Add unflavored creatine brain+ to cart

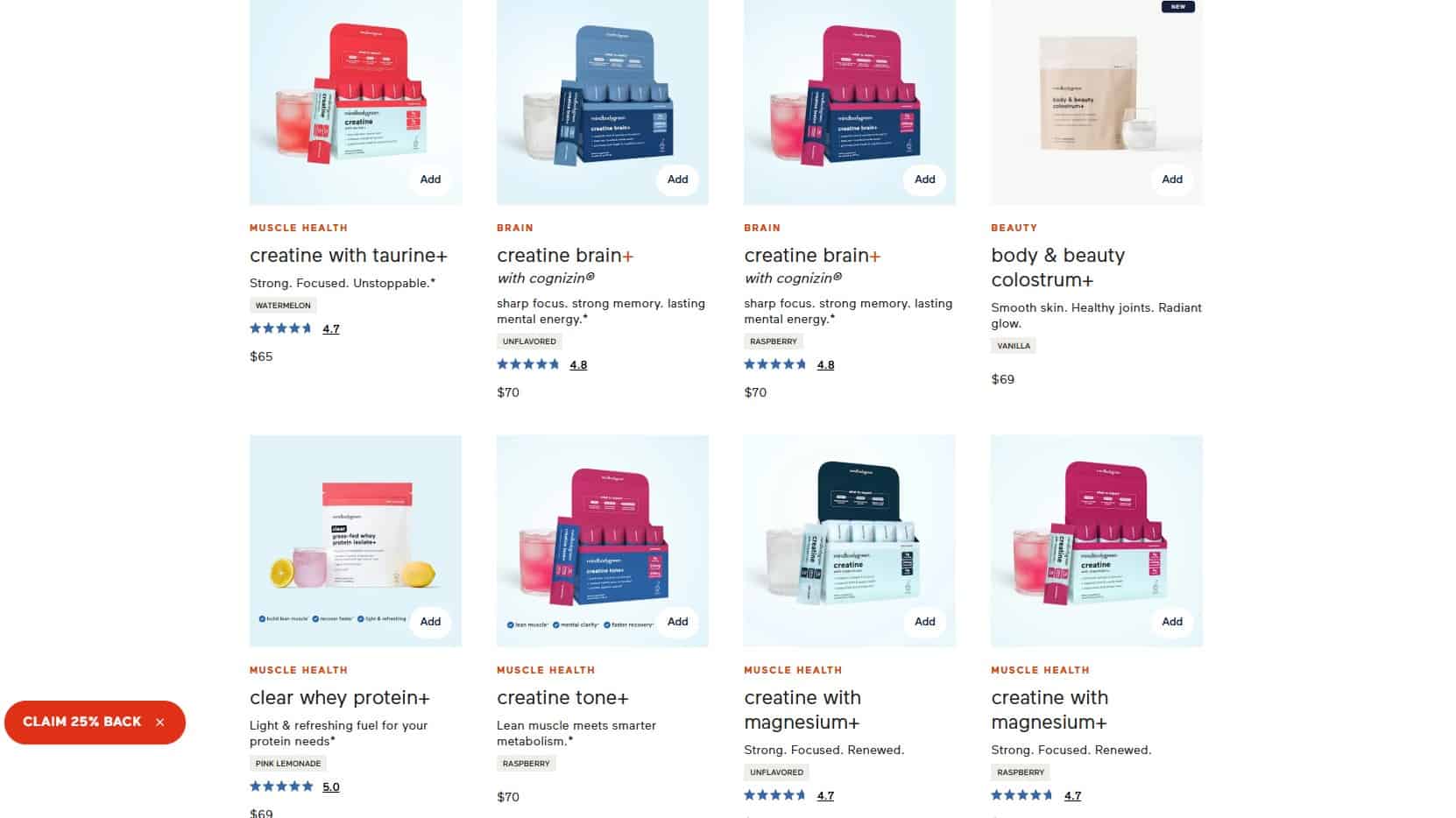tap(677, 180)
